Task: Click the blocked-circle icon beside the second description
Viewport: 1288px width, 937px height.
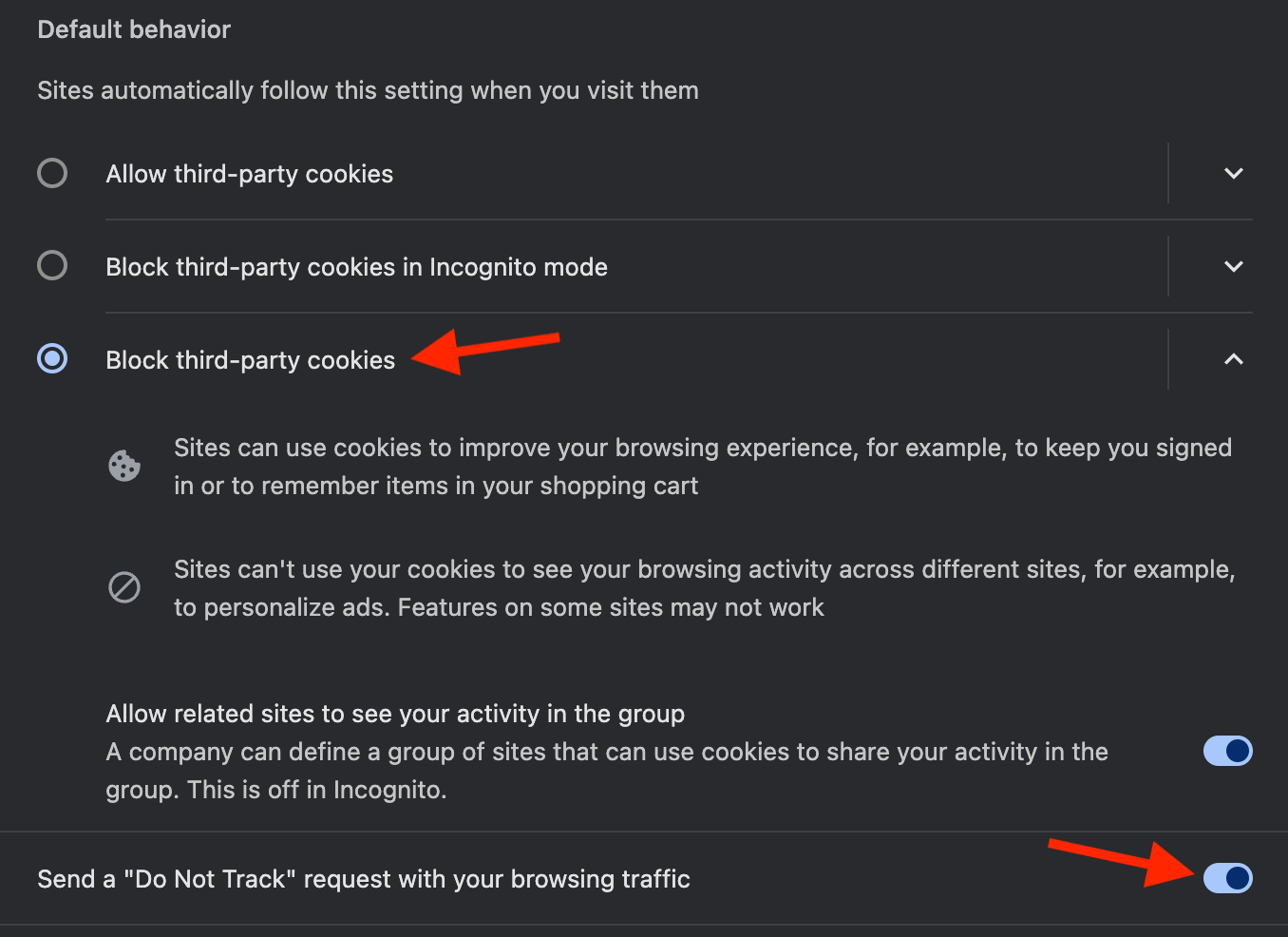Action: pyautogui.click(x=124, y=587)
